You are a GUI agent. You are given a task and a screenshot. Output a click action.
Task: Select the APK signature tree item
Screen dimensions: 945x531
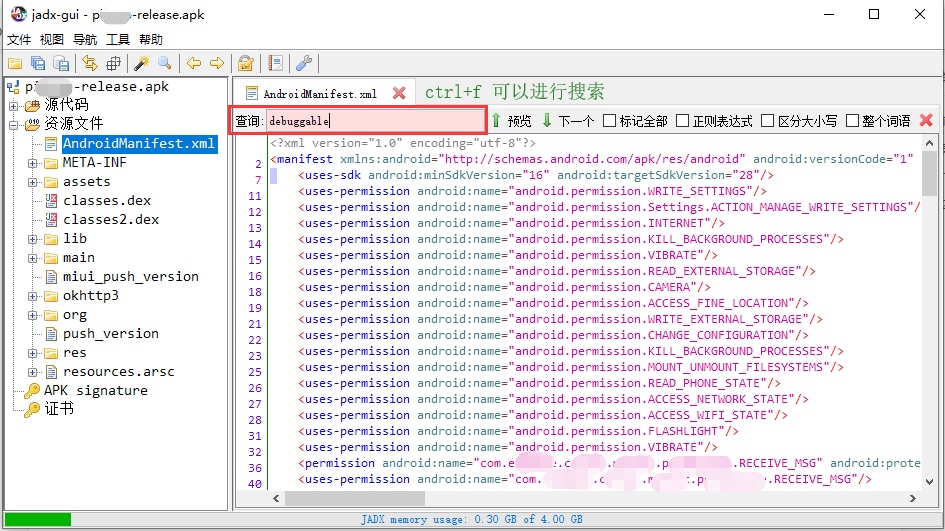pyautogui.click(x=95, y=391)
